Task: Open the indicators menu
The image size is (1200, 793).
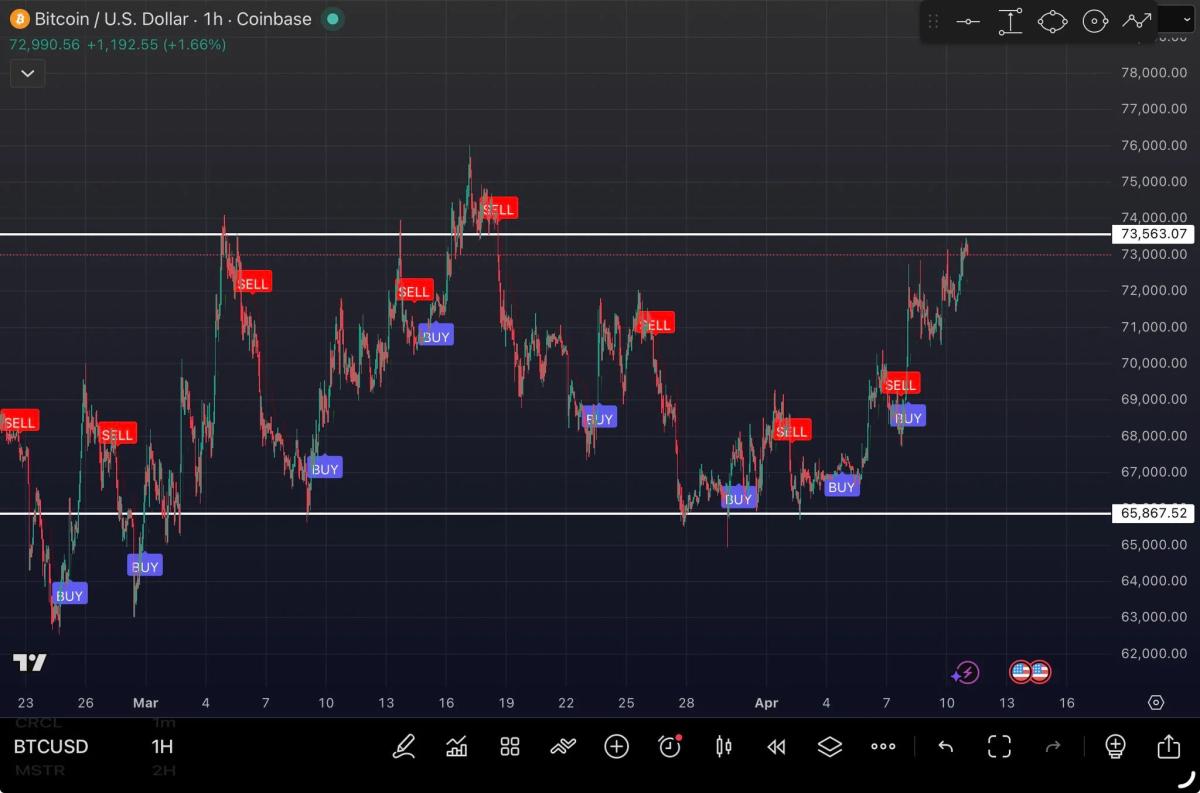Action: (457, 746)
